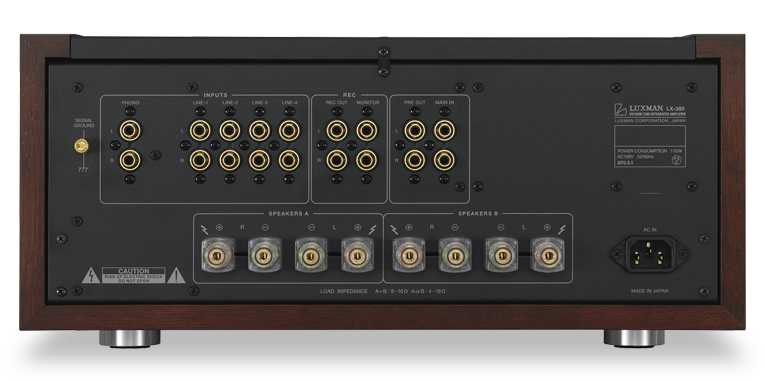
Task: Click the LINE-3 label text
Action: [x=260, y=103]
